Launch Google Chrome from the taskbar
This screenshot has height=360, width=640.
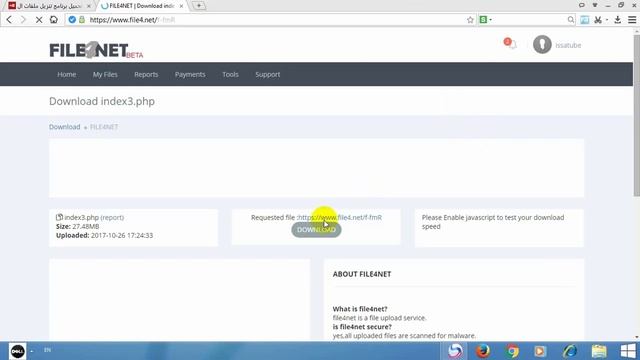512,351
